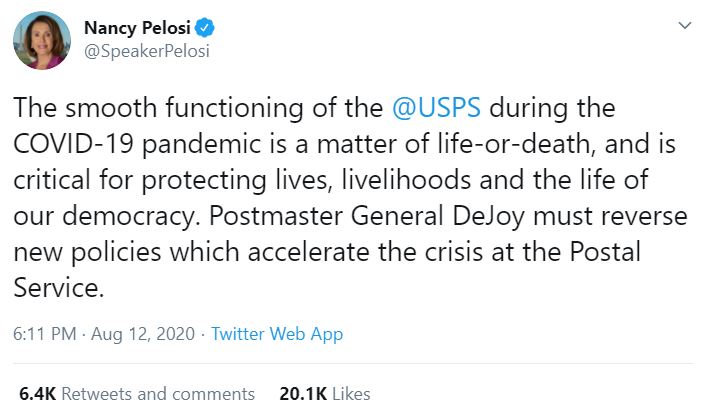Expand the tweet options chevron menu
Viewport: 707px width, 416px height.
coord(684,25)
